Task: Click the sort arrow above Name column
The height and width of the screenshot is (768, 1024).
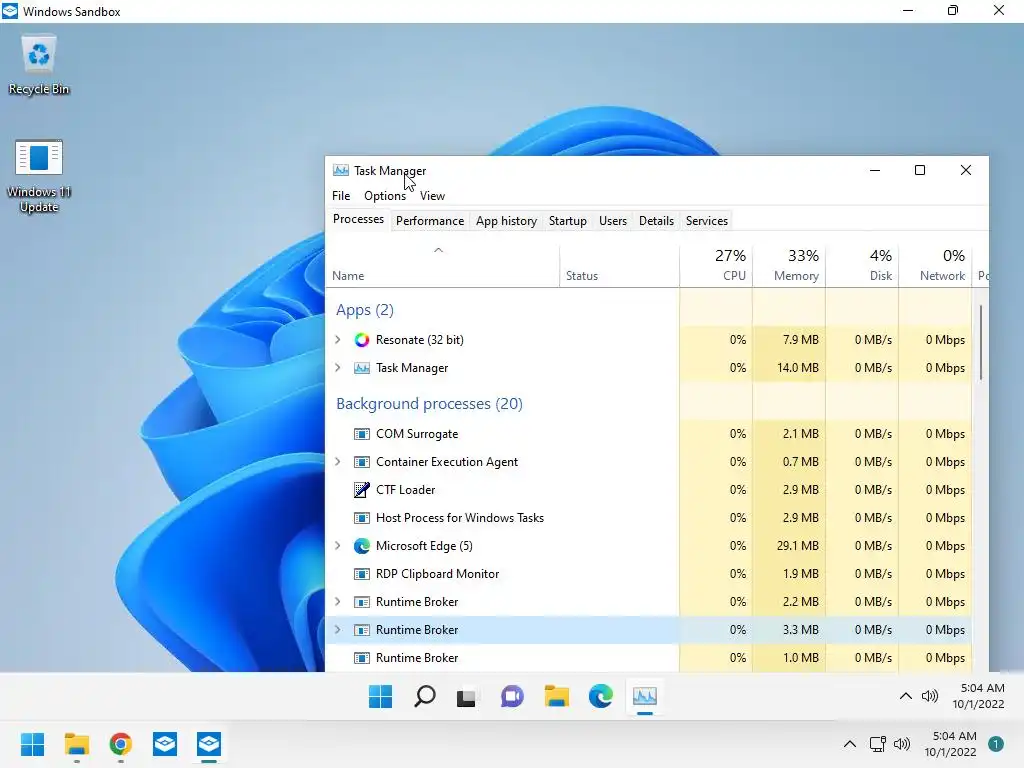Action: coord(439,250)
